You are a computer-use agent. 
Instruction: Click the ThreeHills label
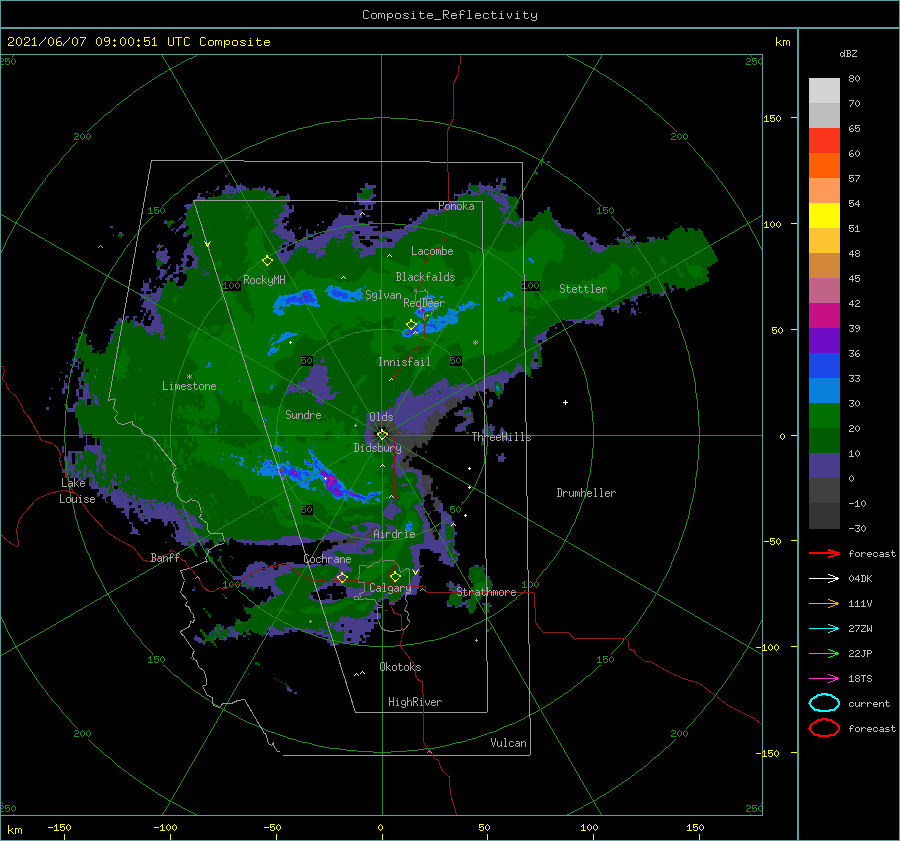tap(502, 437)
